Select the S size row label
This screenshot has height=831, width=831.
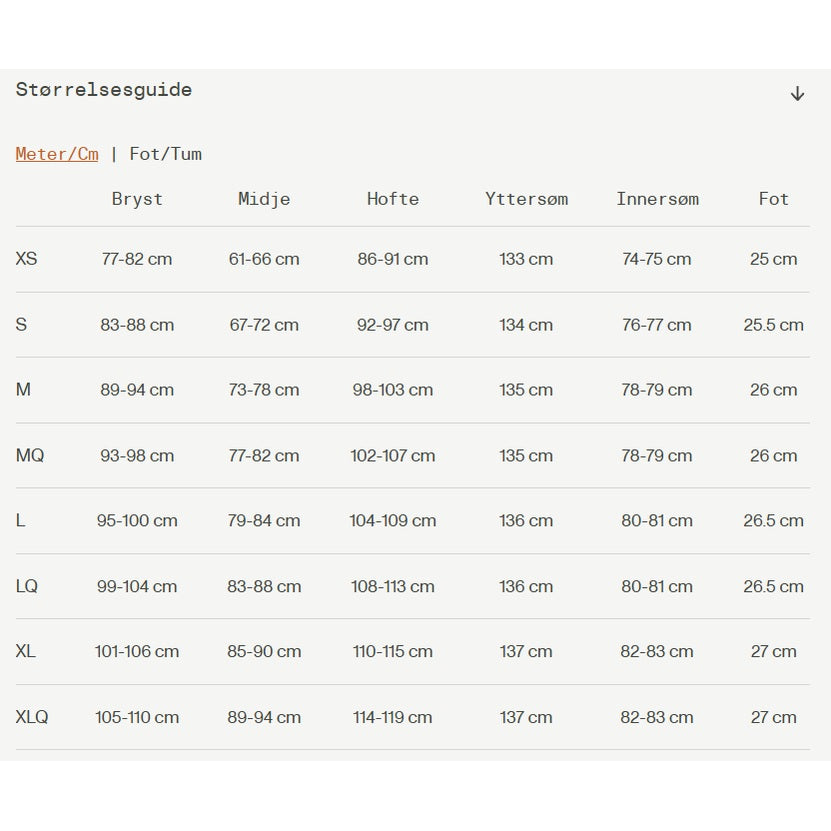coord(22,325)
